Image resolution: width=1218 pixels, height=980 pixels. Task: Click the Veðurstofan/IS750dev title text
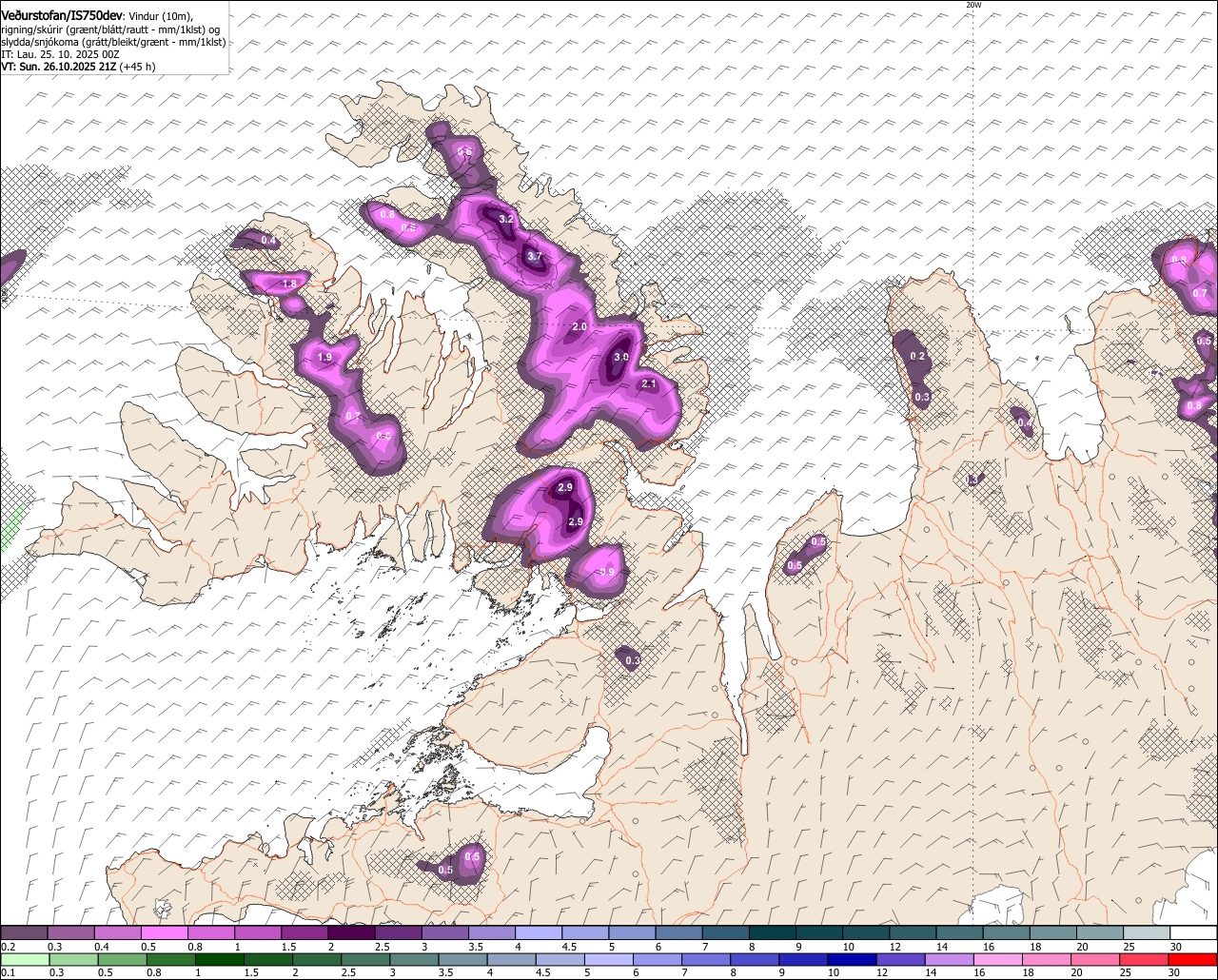pos(62,16)
